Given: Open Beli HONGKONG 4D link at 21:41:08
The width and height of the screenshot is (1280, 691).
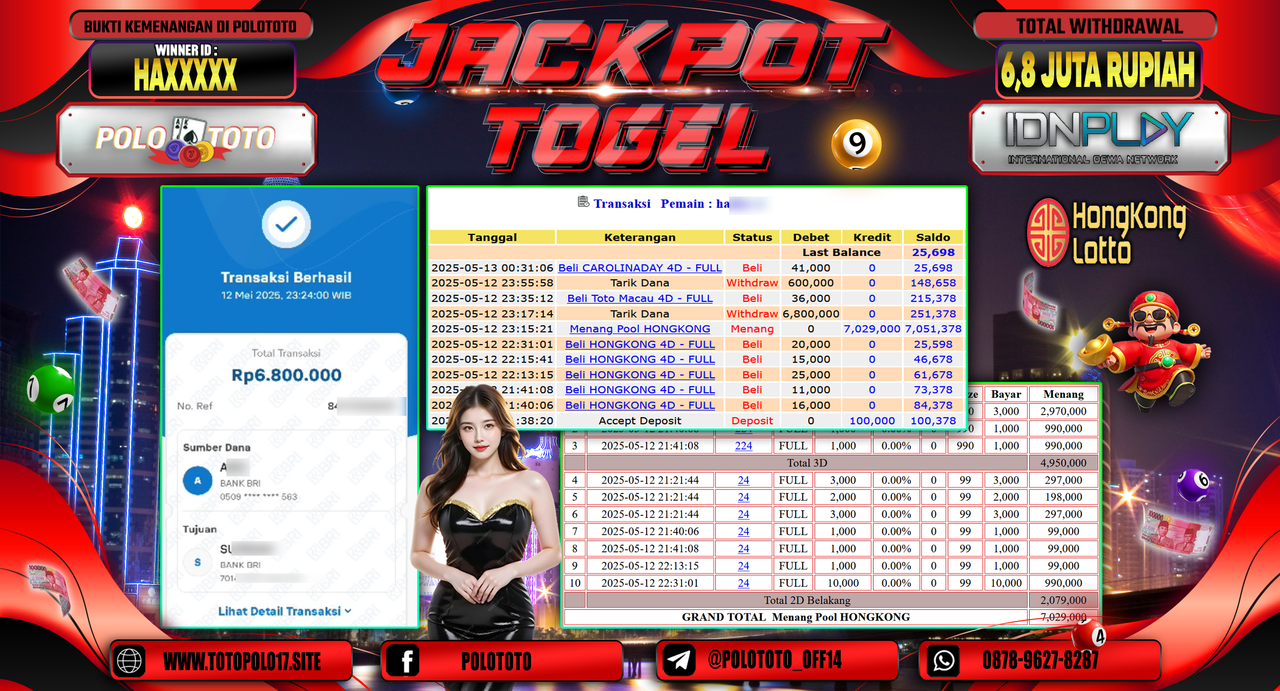Looking at the screenshot, I should point(640,389).
